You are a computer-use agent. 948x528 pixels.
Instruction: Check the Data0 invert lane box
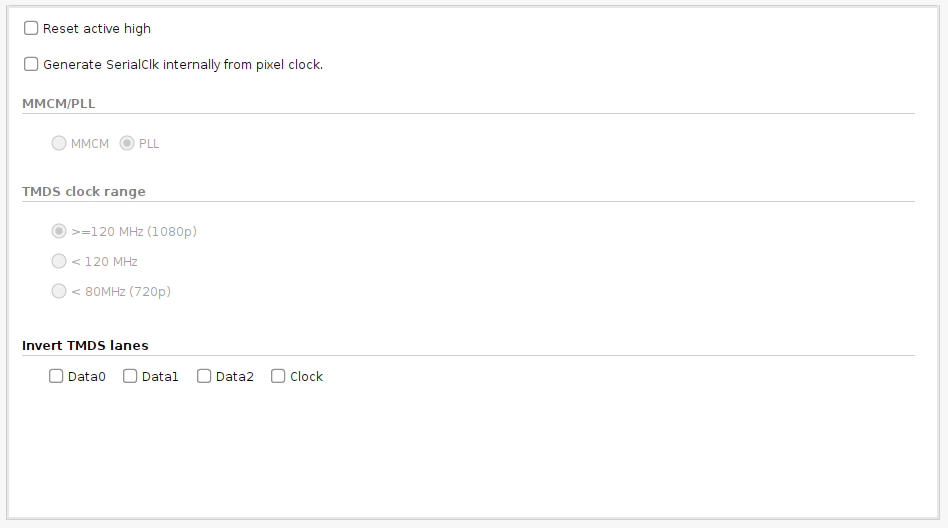coord(56,376)
